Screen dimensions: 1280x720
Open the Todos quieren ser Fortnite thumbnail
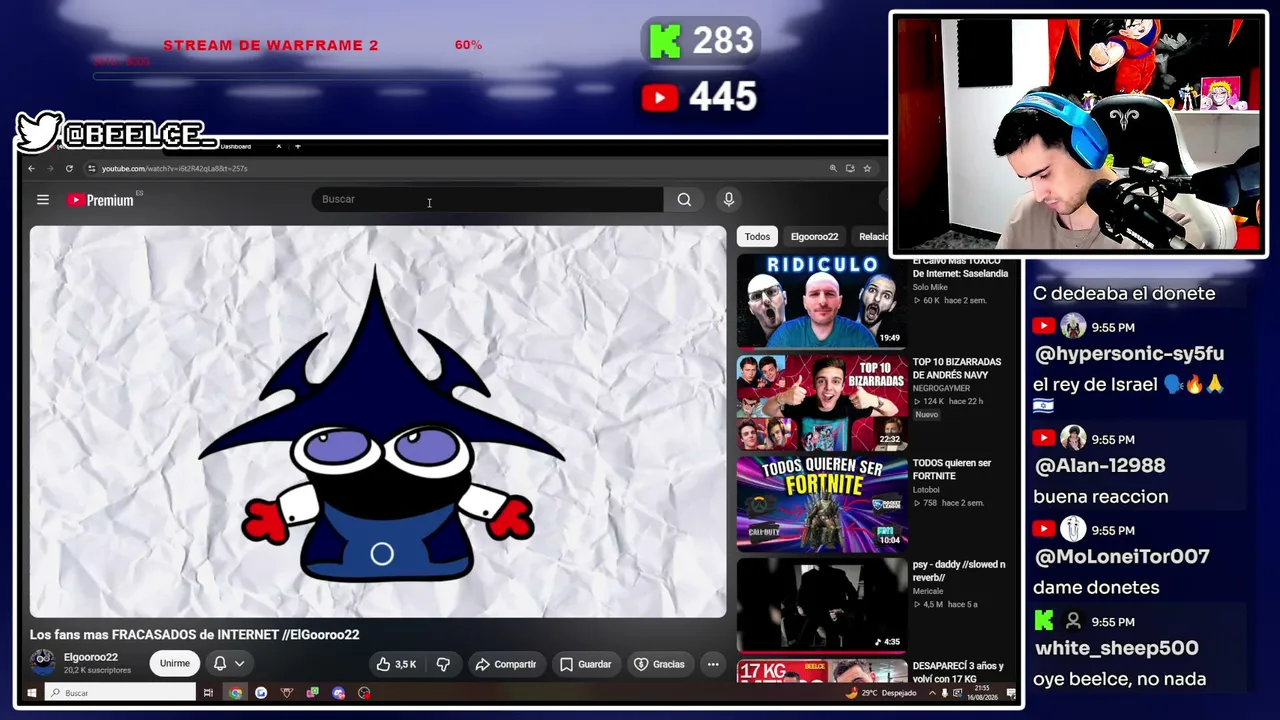click(821, 504)
